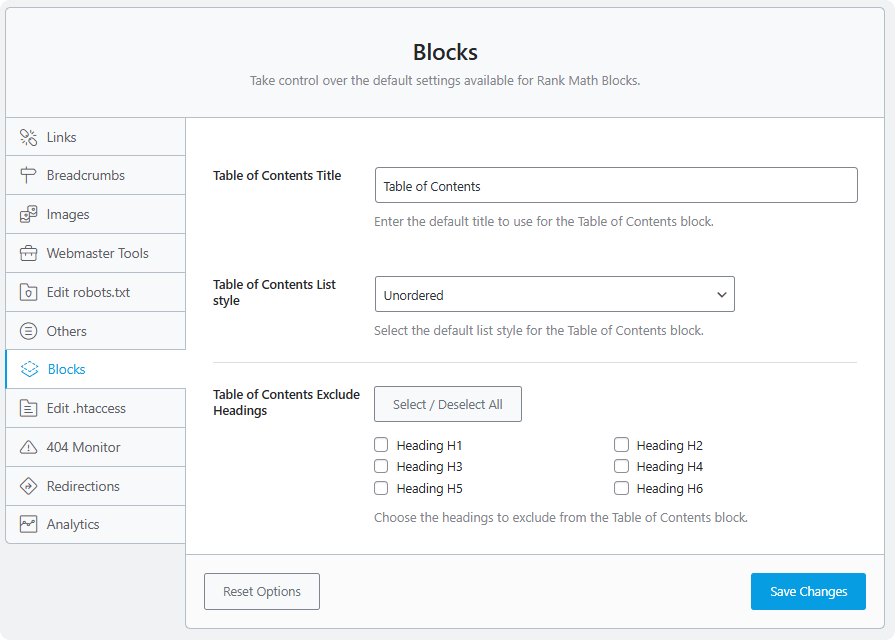Enable the Heading H4 checkbox
This screenshot has height=640, width=895.
tap(622, 466)
